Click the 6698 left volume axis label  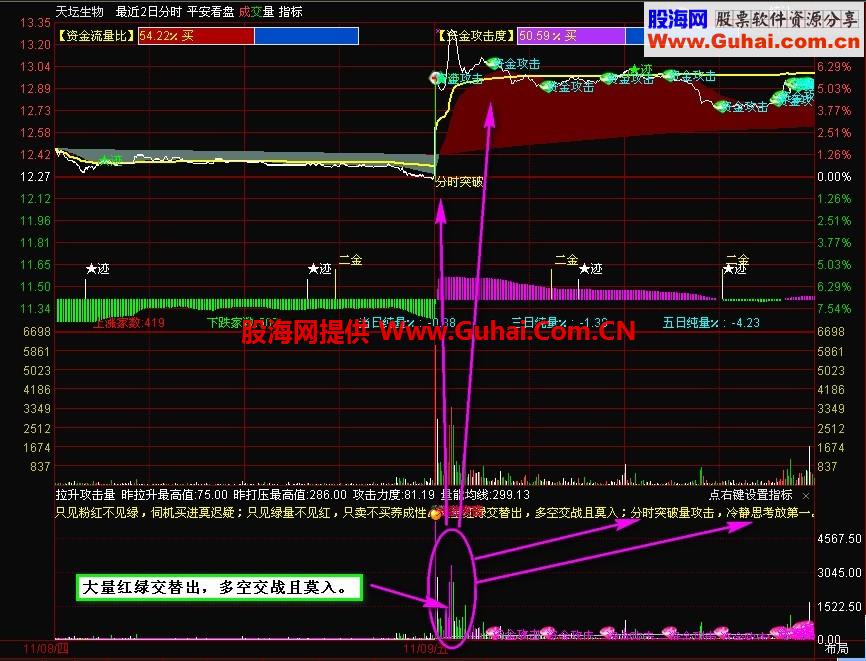[37, 332]
